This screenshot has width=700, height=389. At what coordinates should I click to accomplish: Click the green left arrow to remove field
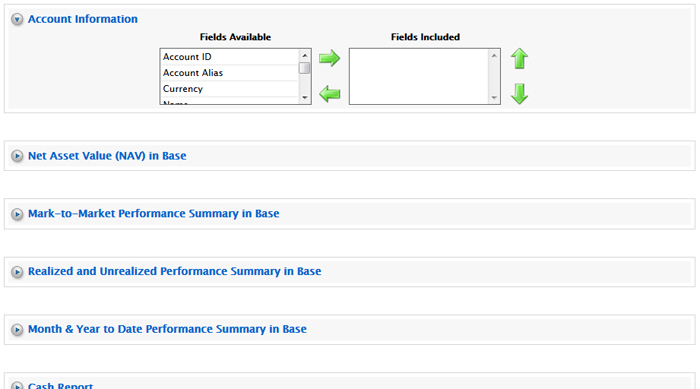(329, 94)
